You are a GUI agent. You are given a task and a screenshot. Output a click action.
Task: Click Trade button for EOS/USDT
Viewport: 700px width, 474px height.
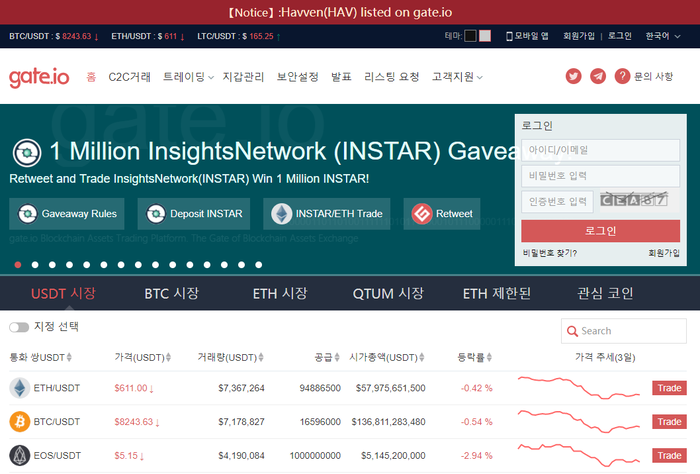click(x=669, y=456)
